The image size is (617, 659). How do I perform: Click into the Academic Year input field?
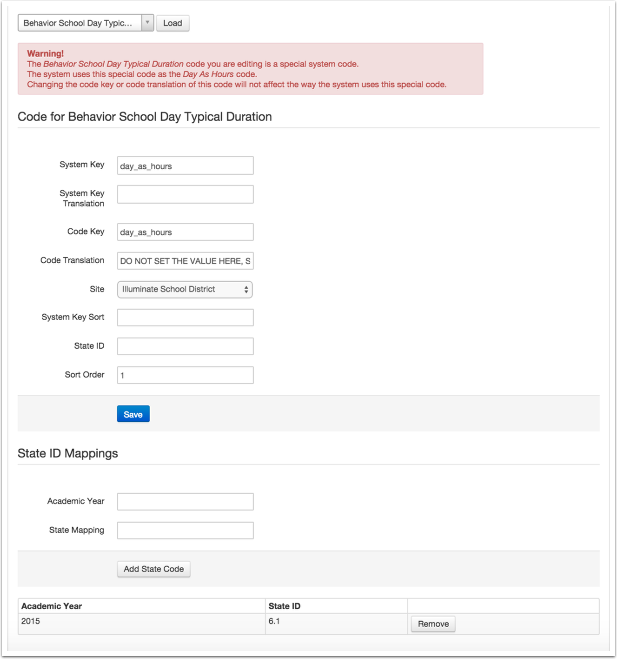pyautogui.click(x=185, y=502)
